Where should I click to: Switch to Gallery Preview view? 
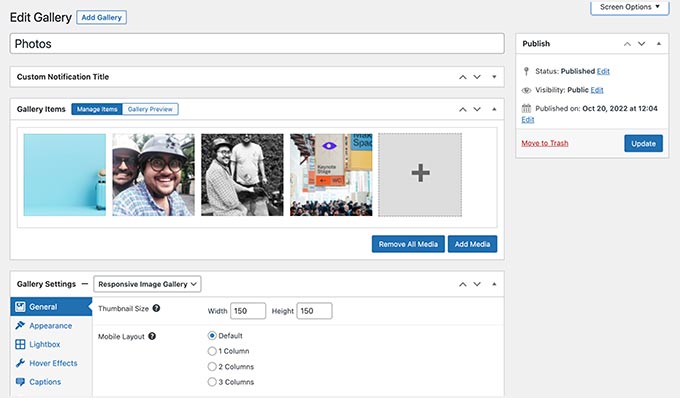(150, 109)
